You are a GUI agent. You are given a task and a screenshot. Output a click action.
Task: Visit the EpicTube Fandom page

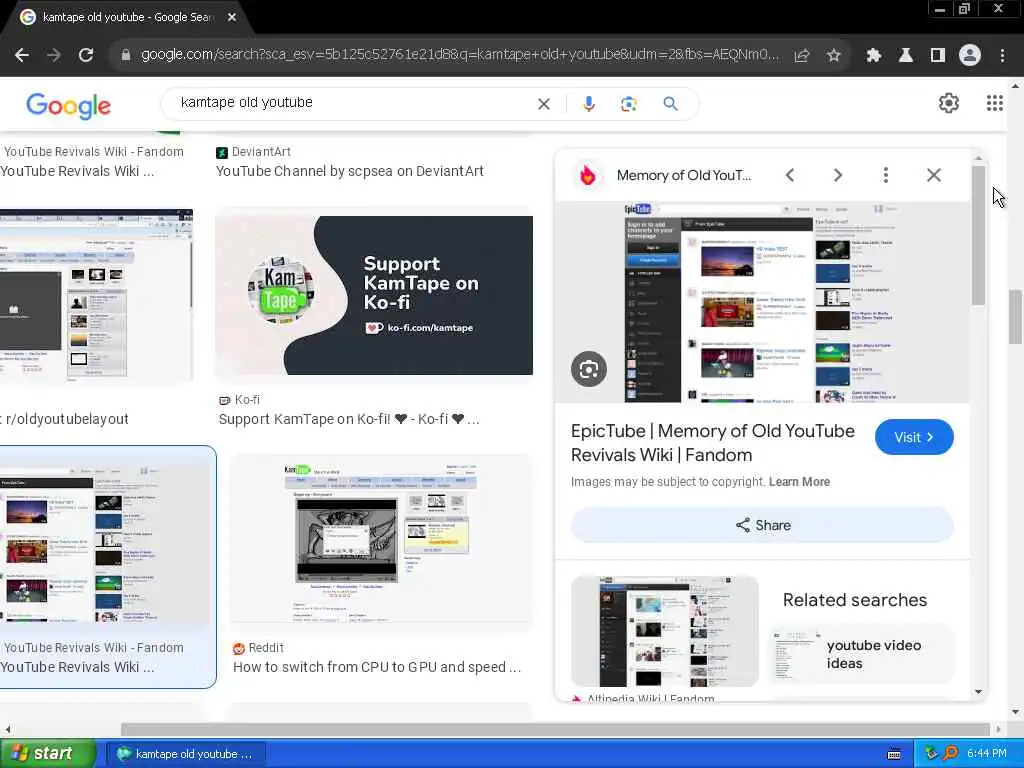tap(914, 437)
